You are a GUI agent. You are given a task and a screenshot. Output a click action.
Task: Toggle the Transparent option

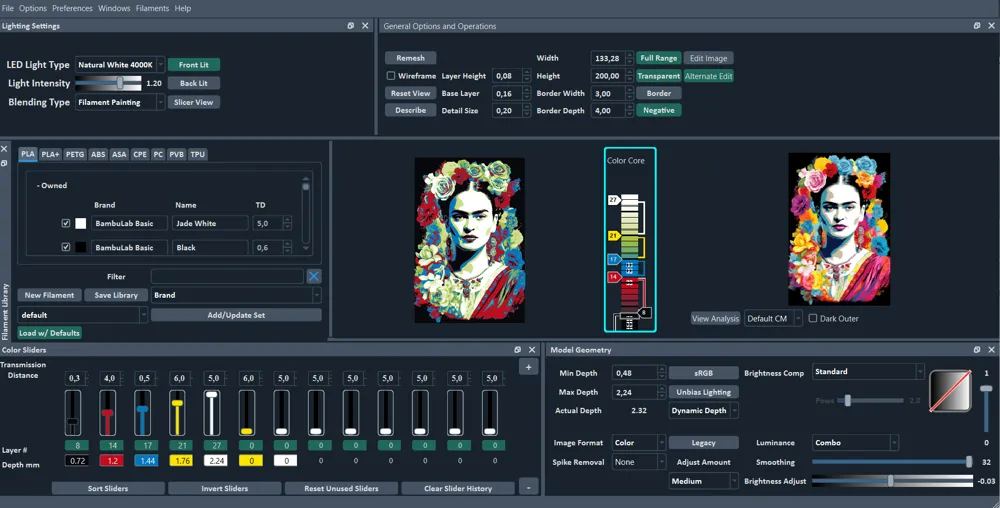click(x=659, y=76)
